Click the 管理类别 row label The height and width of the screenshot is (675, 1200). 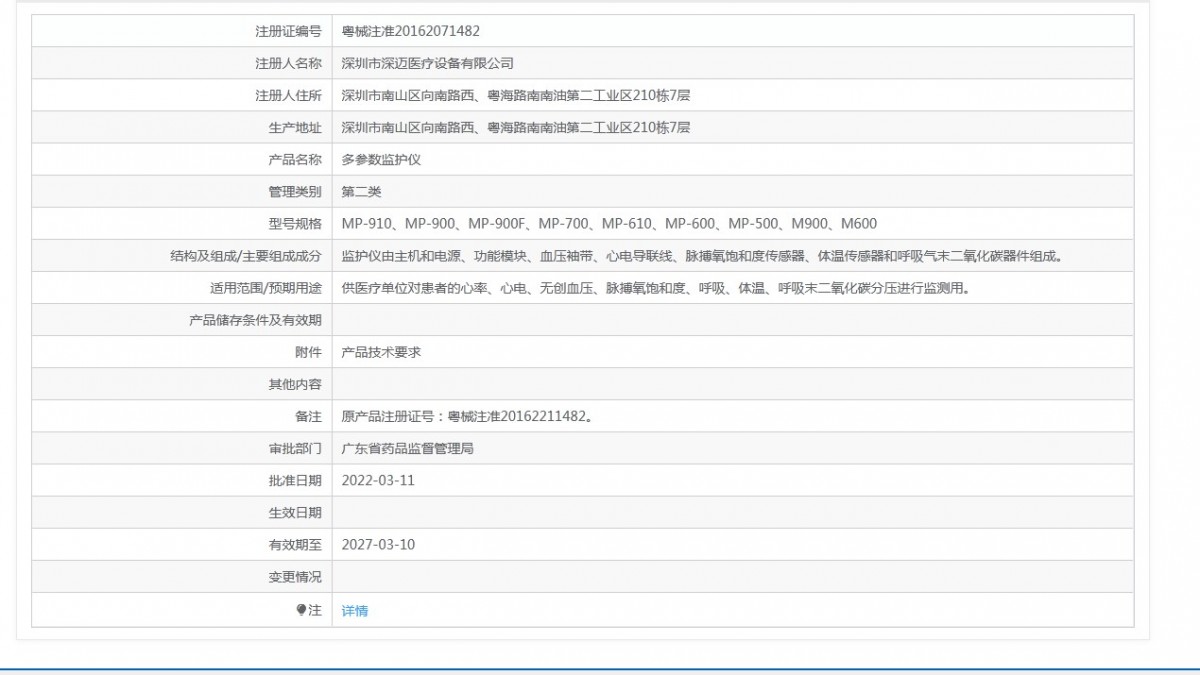(296, 191)
